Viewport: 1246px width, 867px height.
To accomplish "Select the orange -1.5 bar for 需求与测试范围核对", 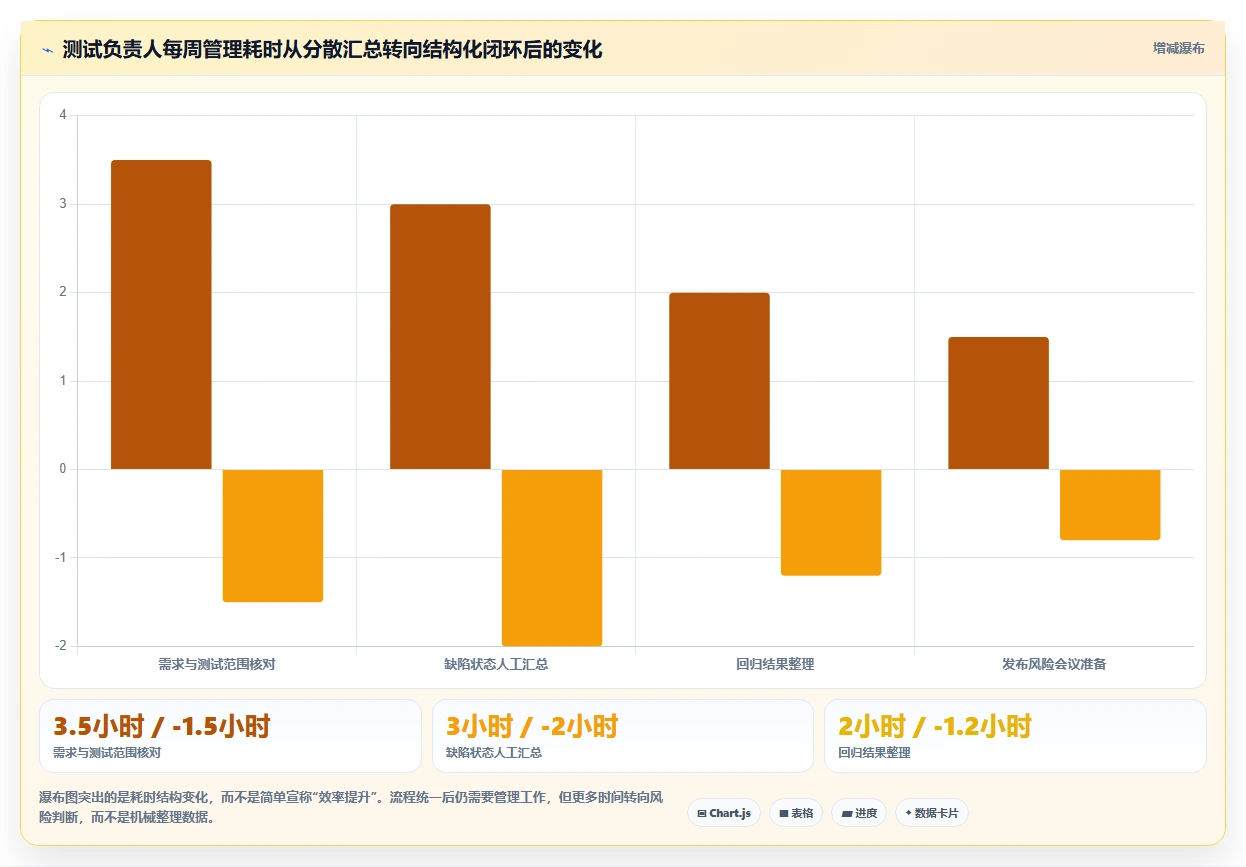I will (x=273, y=535).
